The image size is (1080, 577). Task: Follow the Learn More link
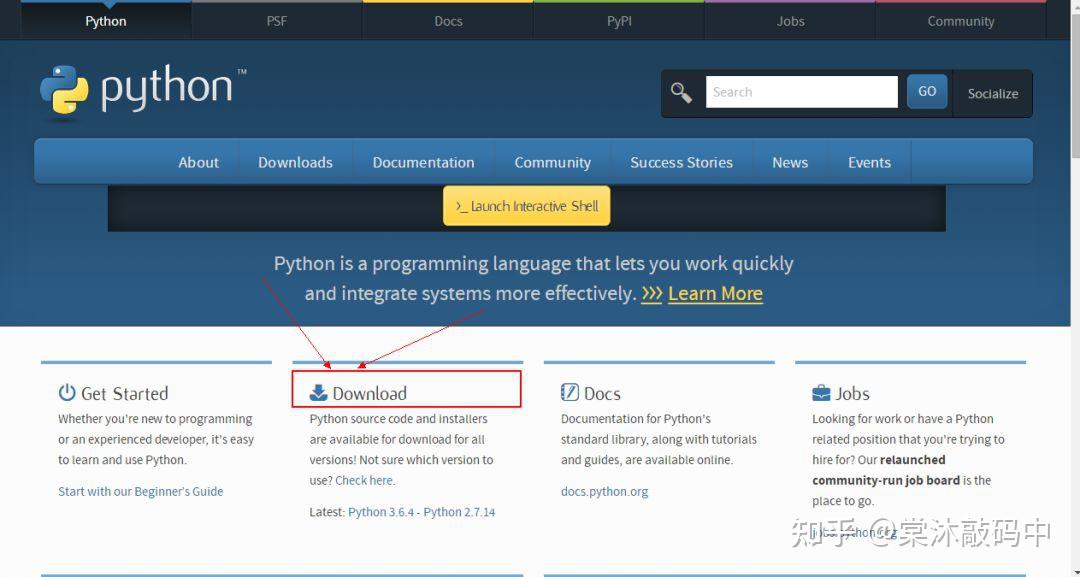point(715,293)
